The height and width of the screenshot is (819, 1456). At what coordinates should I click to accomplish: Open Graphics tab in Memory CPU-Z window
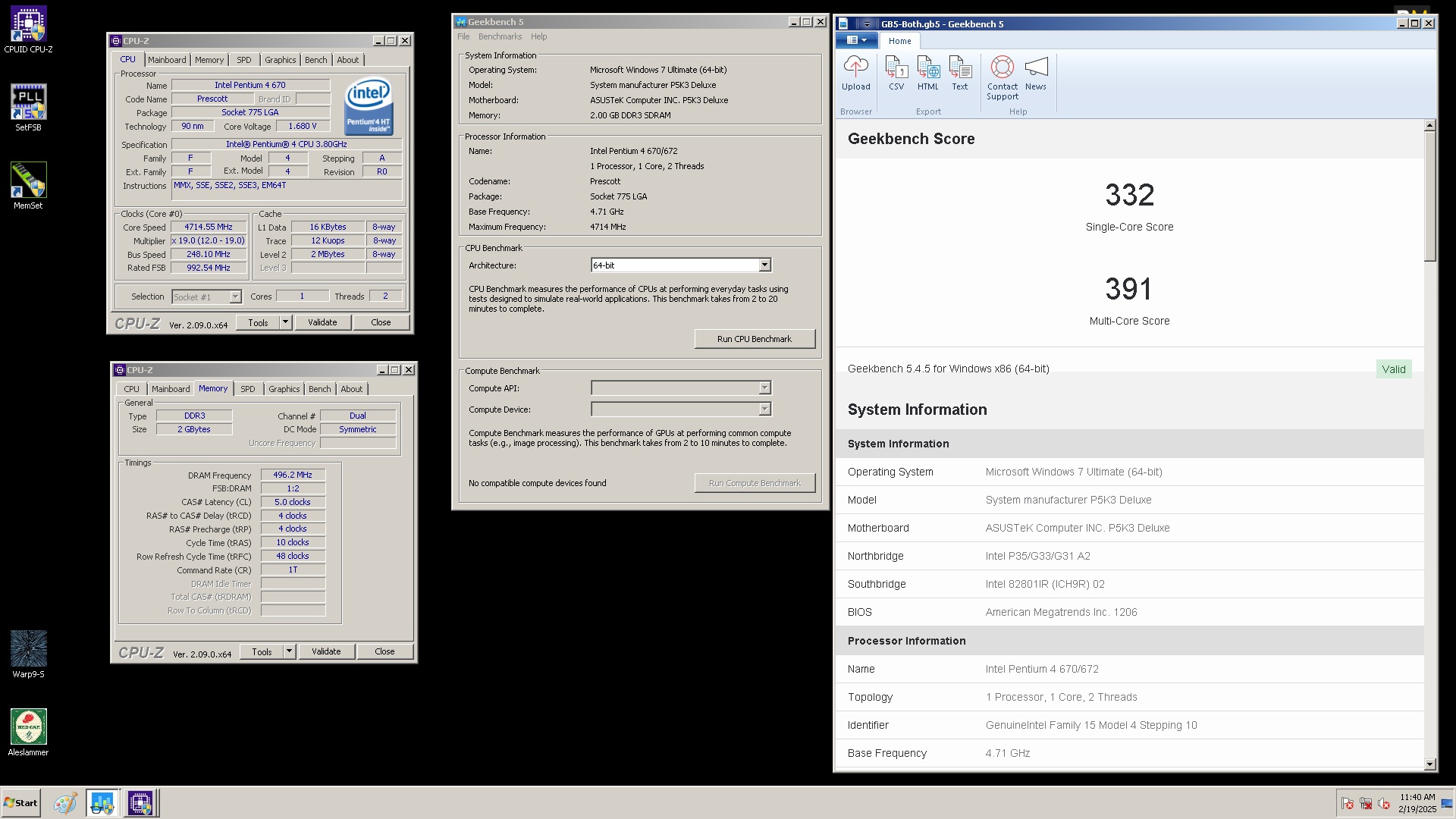[x=284, y=389]
